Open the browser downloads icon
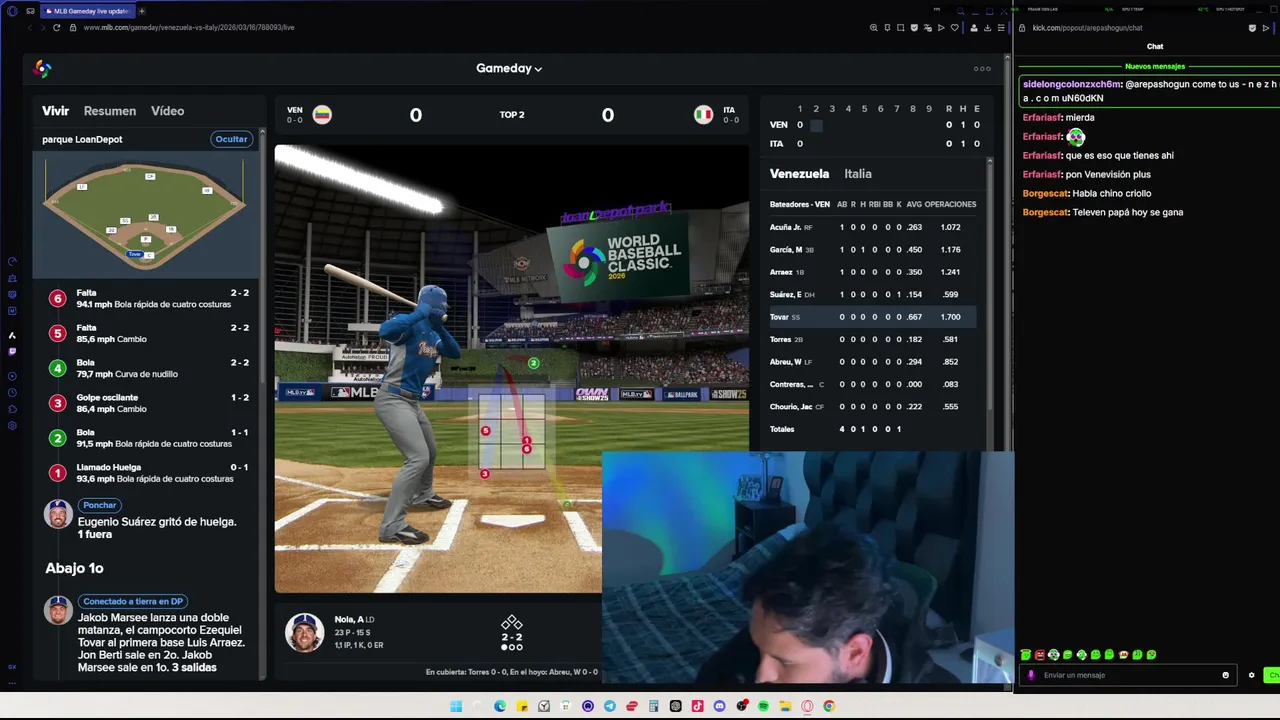1280x720 pixels. click(x=988, y=28)
